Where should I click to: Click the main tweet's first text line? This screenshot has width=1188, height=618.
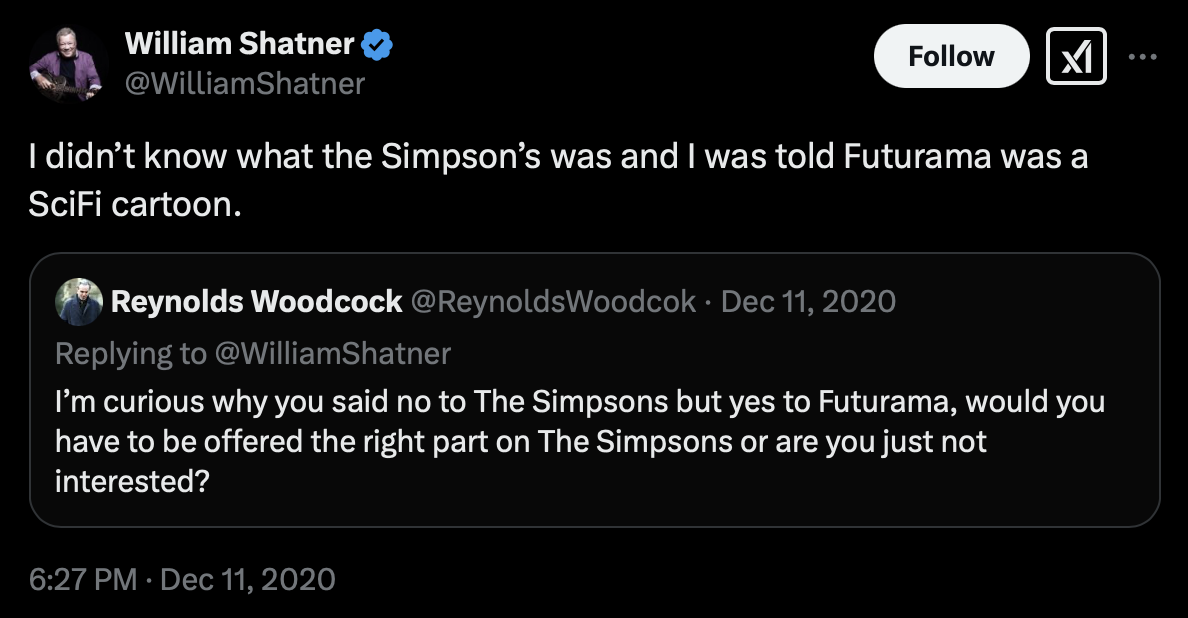[557, 158]
